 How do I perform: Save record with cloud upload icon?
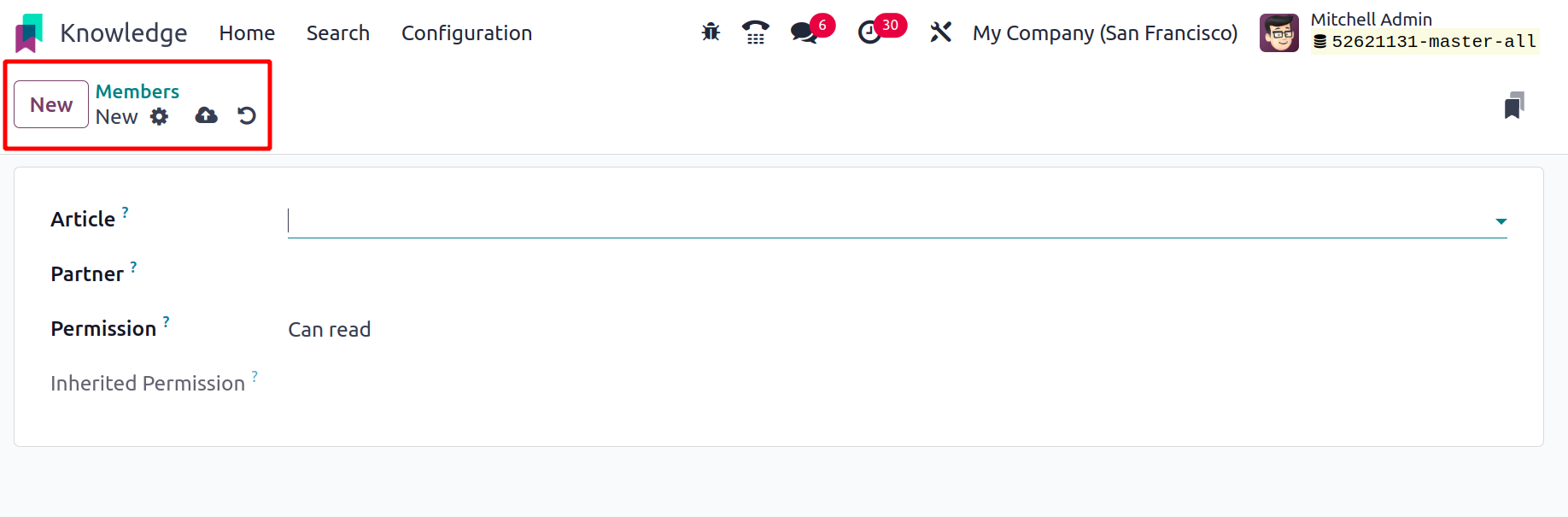click(206, 115)
